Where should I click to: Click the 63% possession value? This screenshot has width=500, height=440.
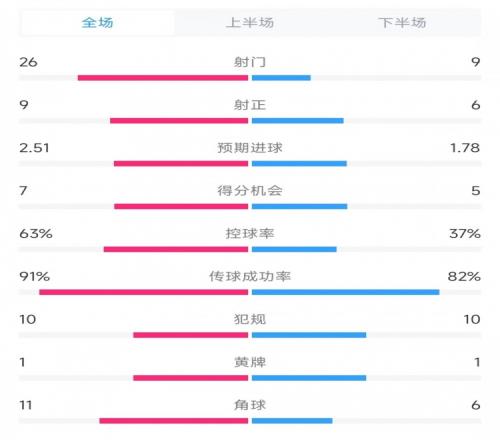pos(36,234)
